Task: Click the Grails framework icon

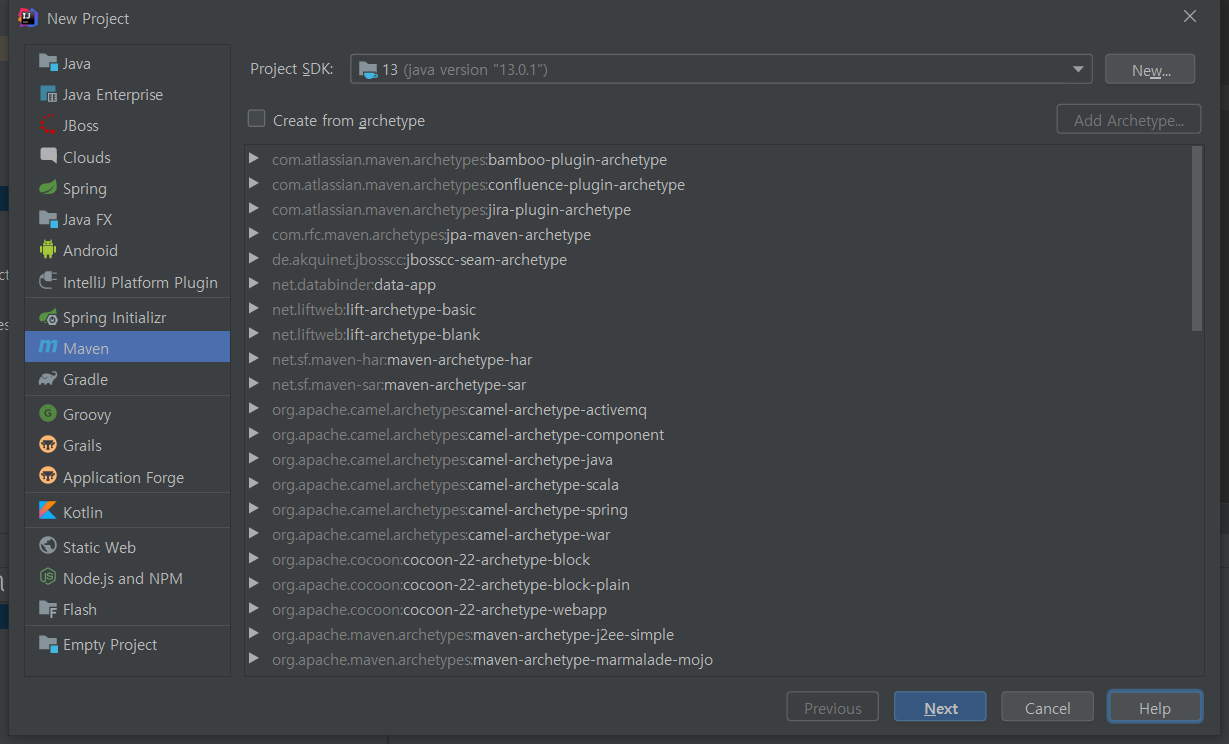Action: pyautogui.click(x=47, y=445)
